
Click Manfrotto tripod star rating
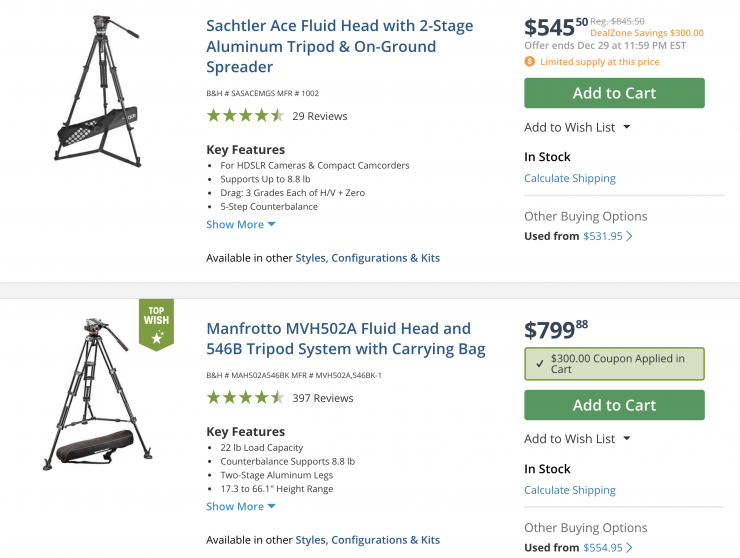[x=245, y=398]
